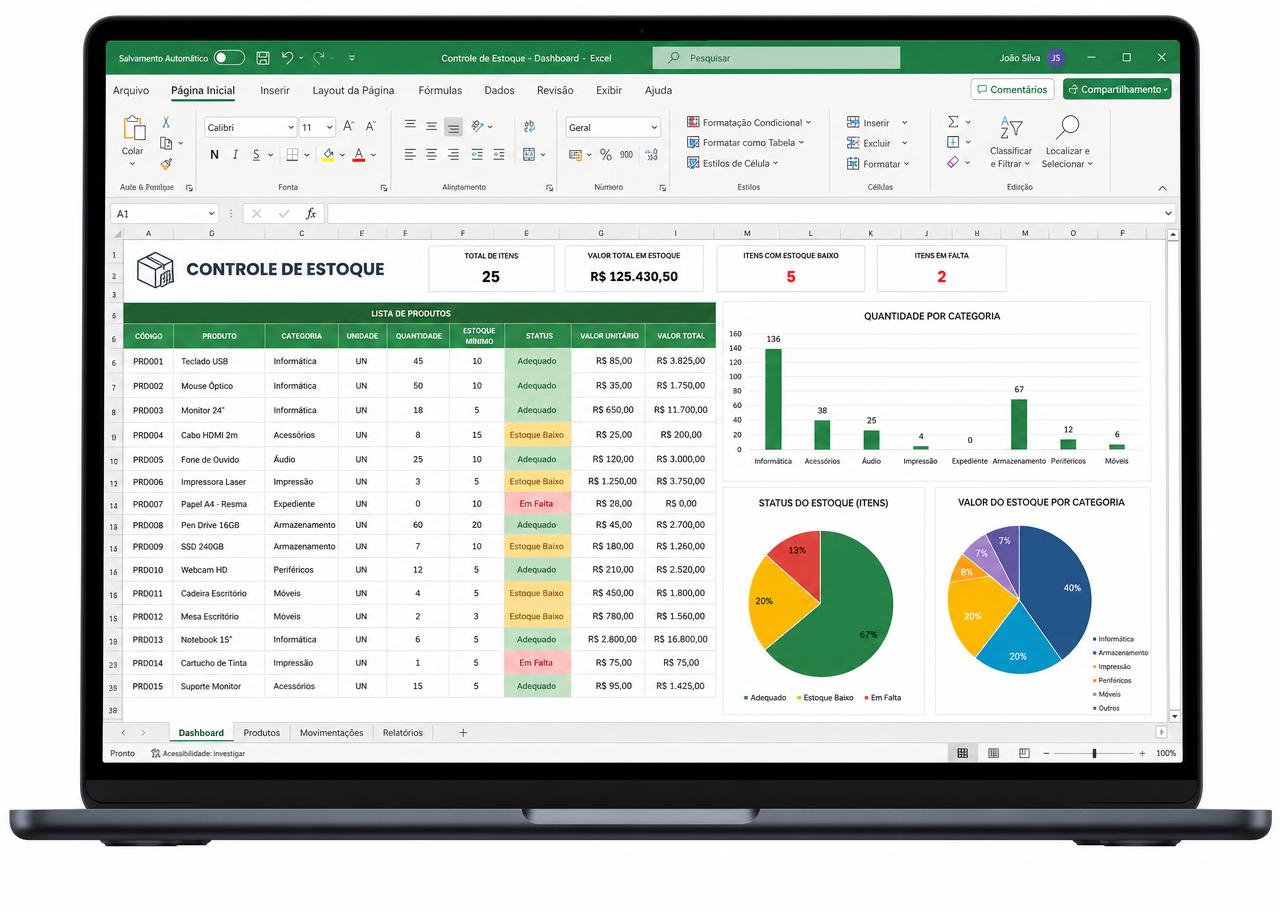The image size is (1280, 912).
Task: Click the Comentários button
Action: pos(1012,90)
